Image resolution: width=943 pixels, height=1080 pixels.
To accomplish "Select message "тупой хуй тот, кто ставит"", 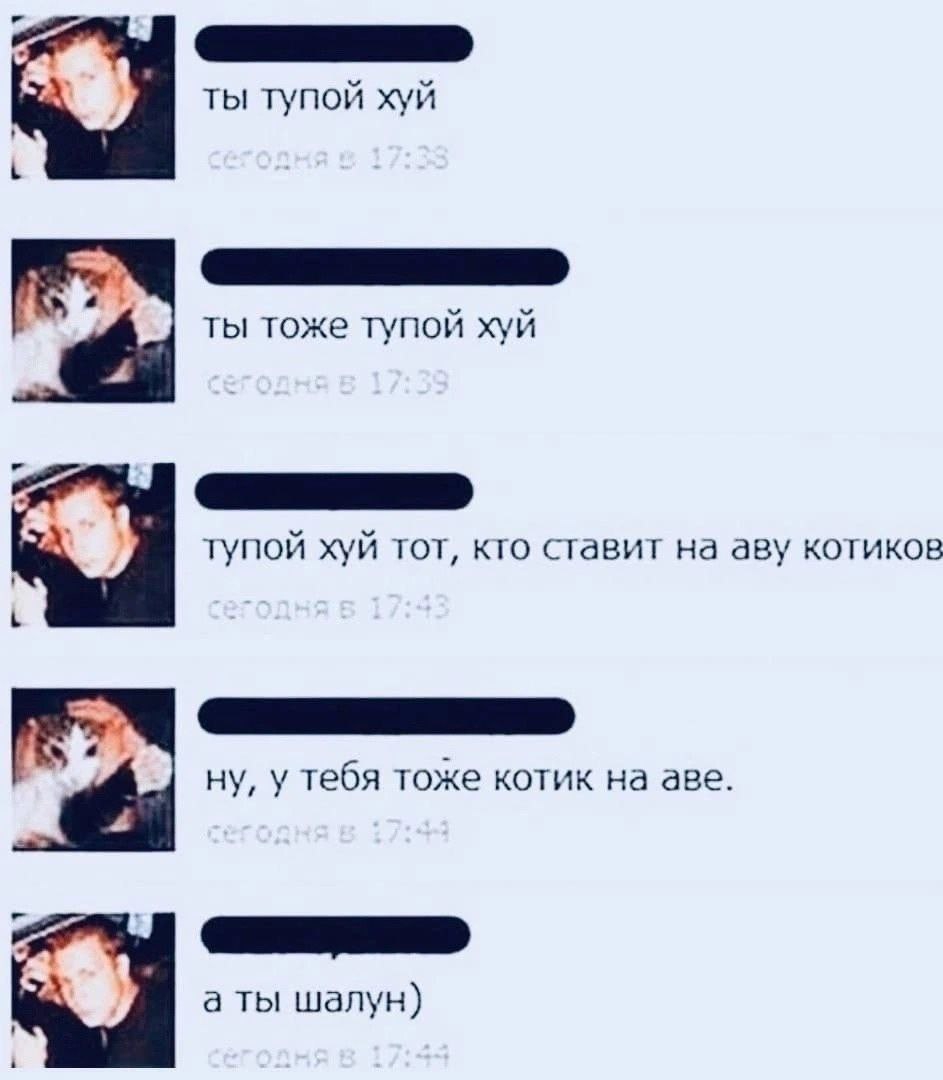I will [572, 550].
